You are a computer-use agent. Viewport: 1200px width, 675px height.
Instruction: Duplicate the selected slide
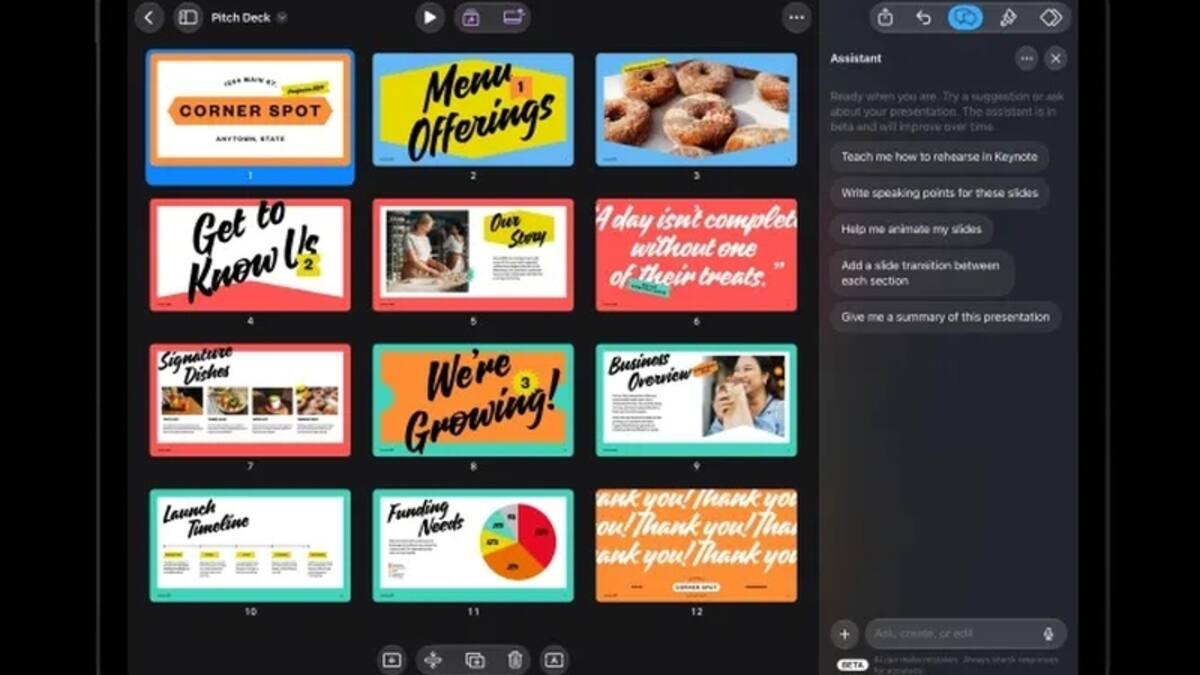(x=475, y=660)
